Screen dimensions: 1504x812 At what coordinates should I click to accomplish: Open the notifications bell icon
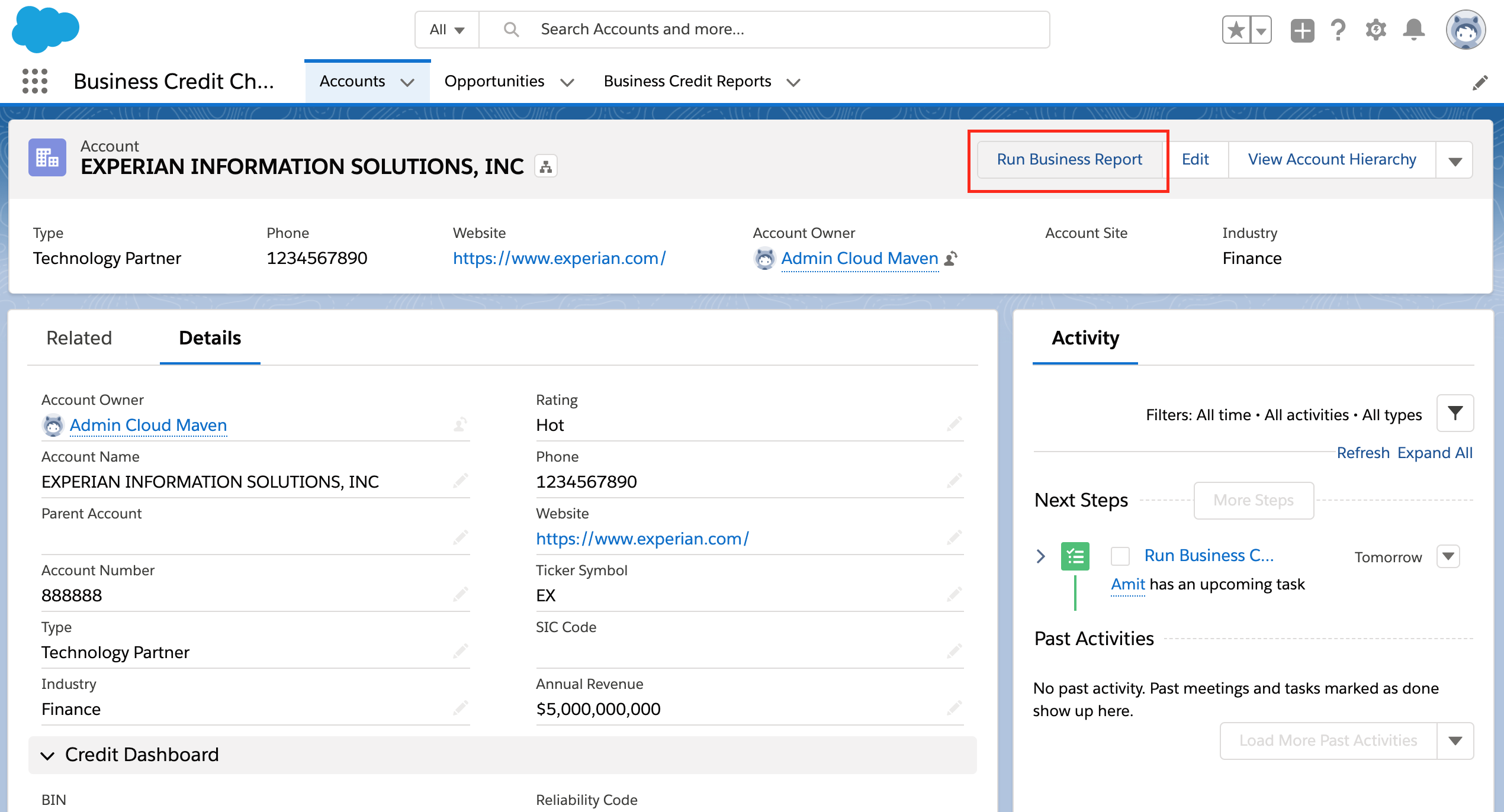1414,29
